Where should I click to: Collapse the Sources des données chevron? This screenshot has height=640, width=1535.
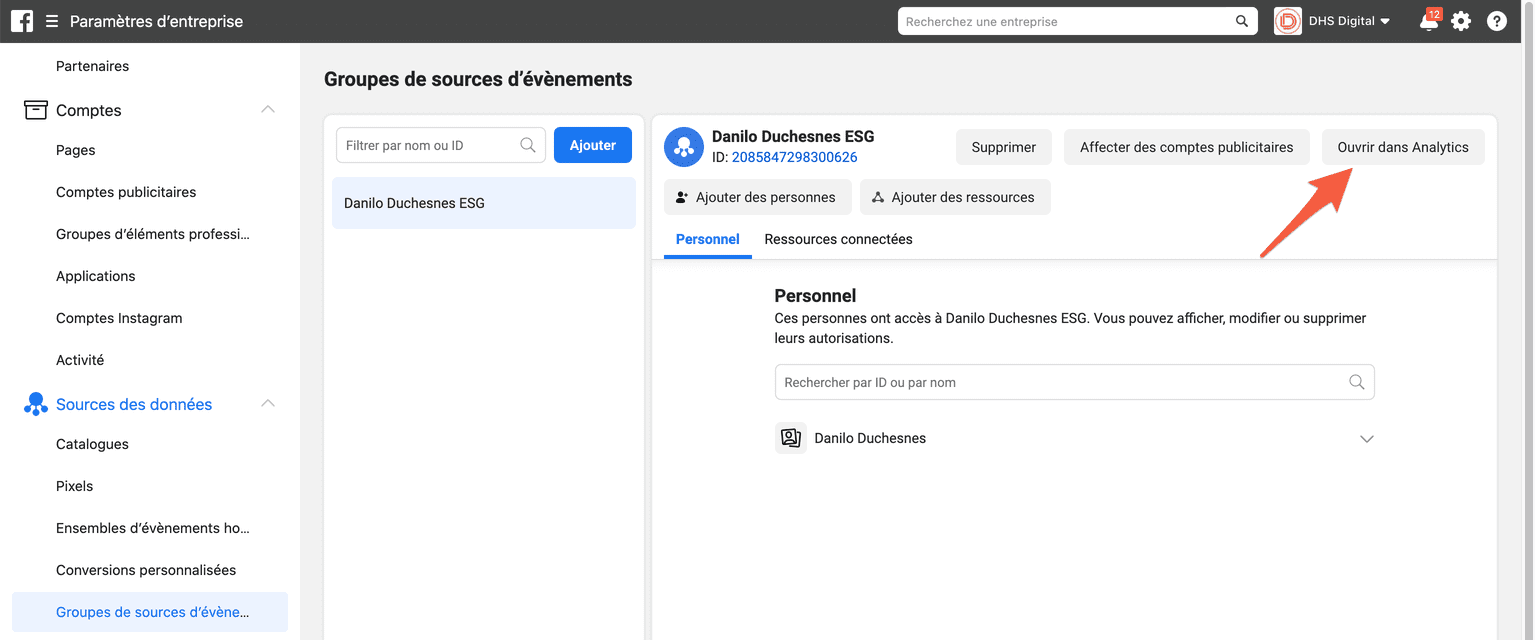tap(268, 403)
